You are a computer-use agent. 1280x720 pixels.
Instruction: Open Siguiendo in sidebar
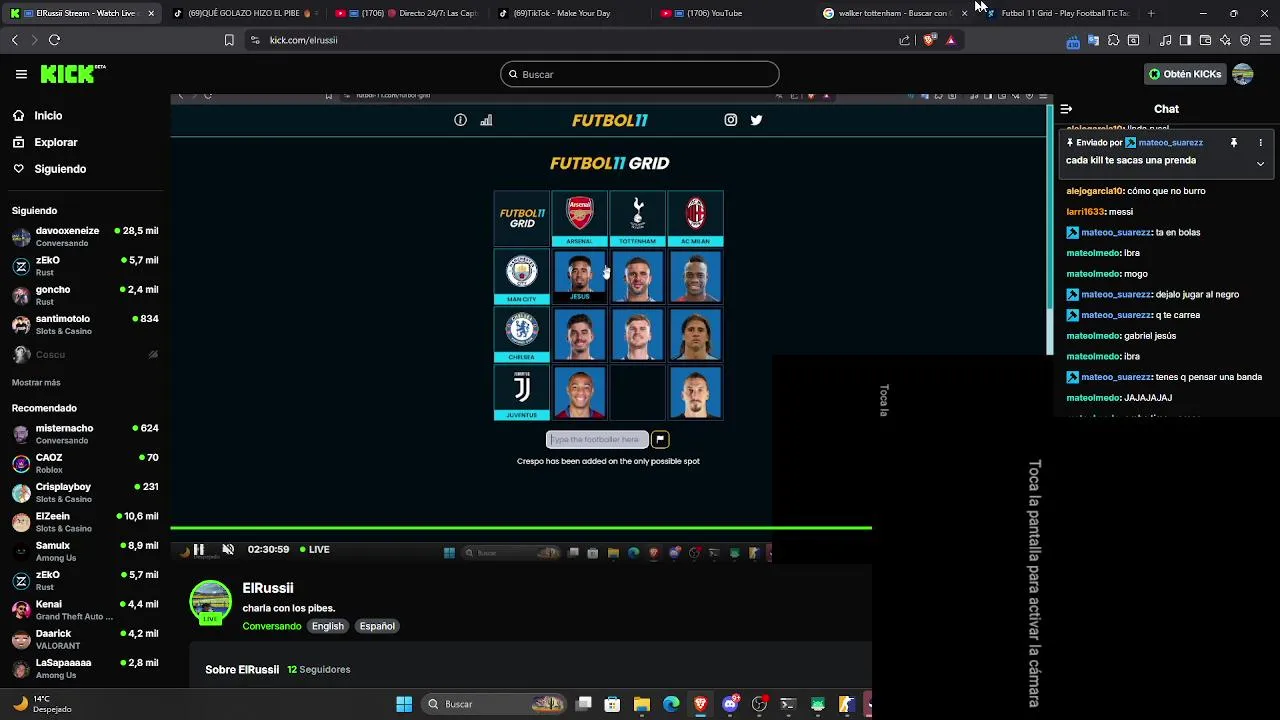click(60, 169)
